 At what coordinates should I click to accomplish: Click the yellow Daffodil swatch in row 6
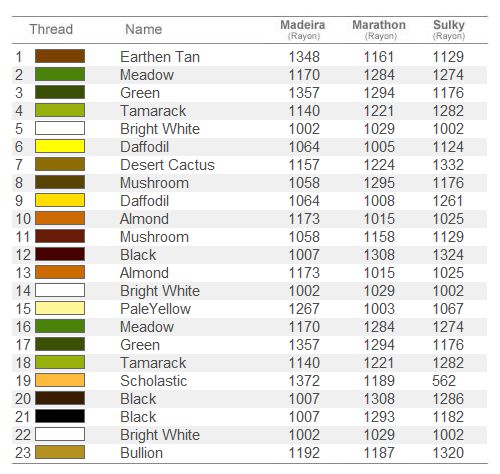coord(60,146)
